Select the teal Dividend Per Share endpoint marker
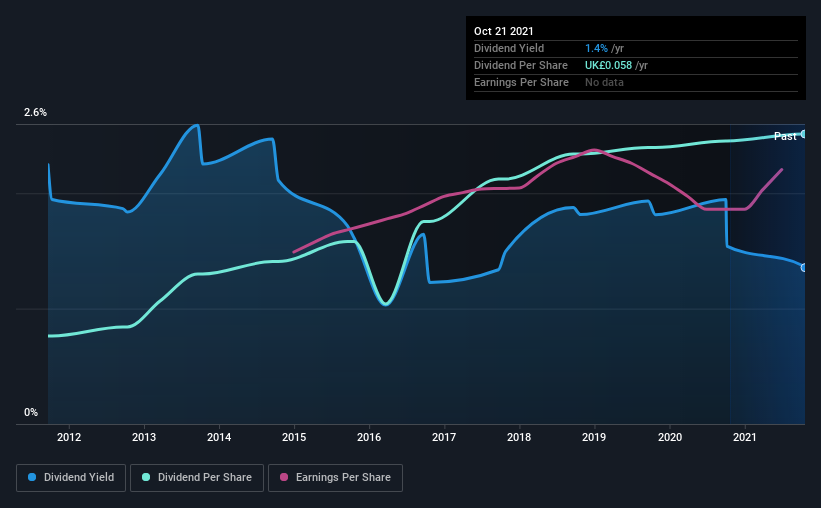 804,134
